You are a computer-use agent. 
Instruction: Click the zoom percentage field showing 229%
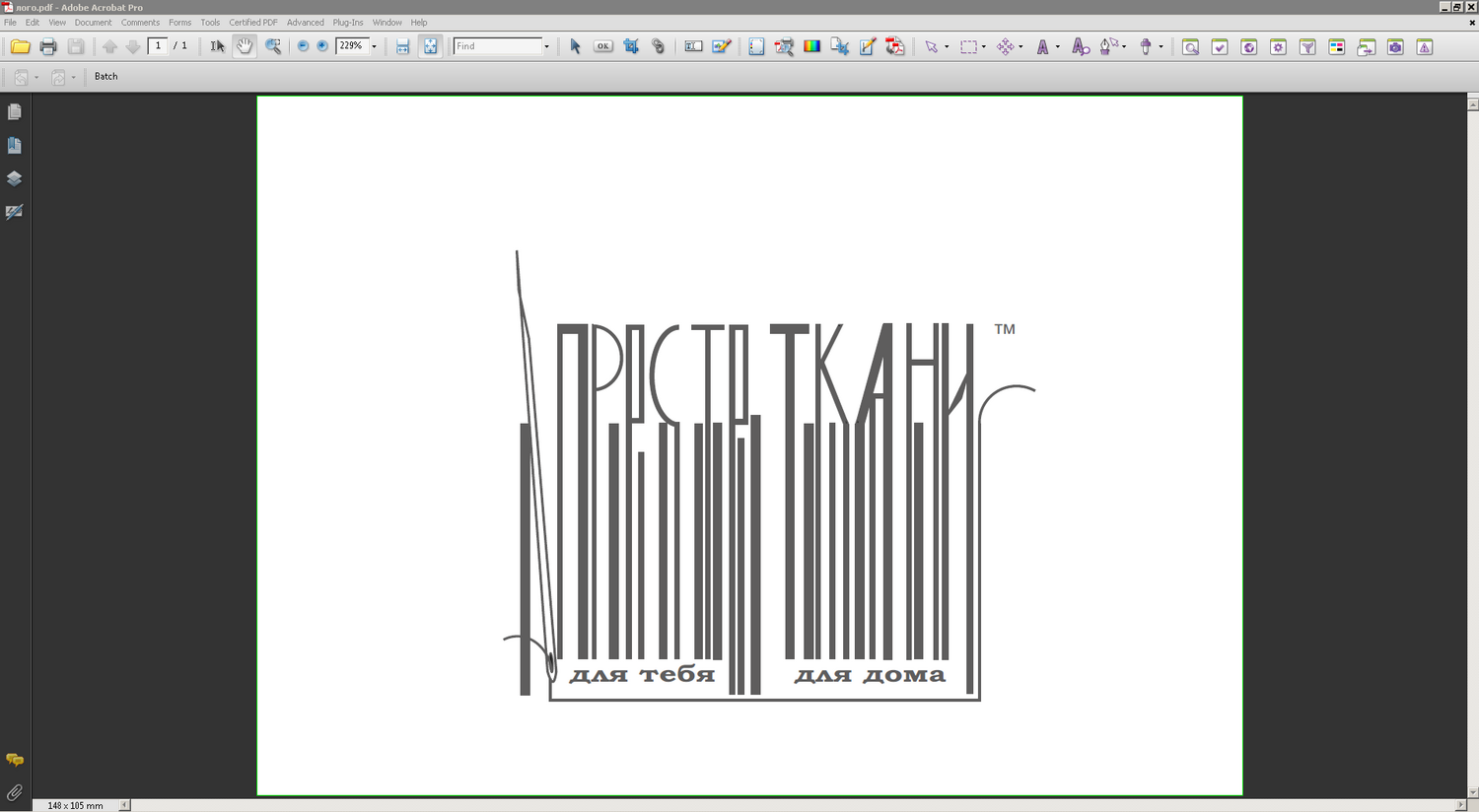coord(352,45)
